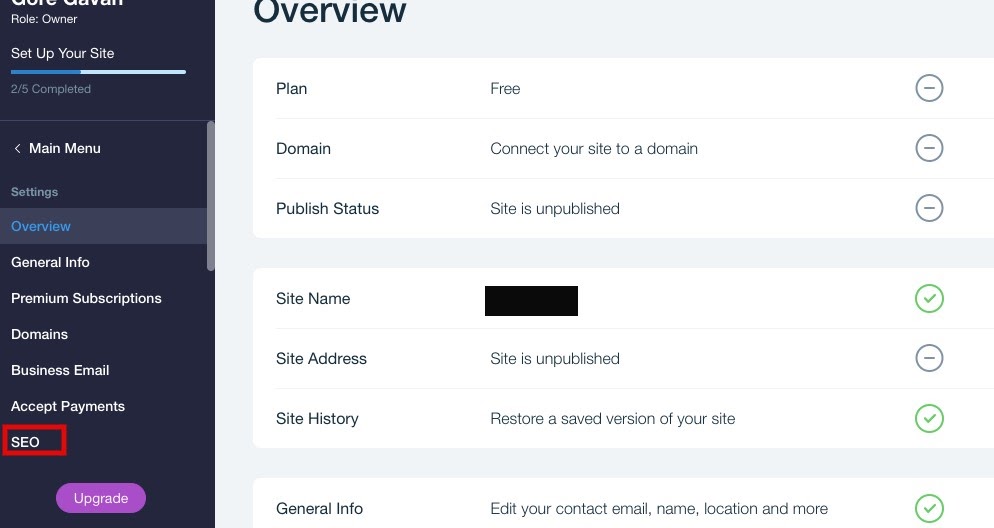Click the minus status icon beside Plan
This screenshot has height=528, width=994.
929,89
